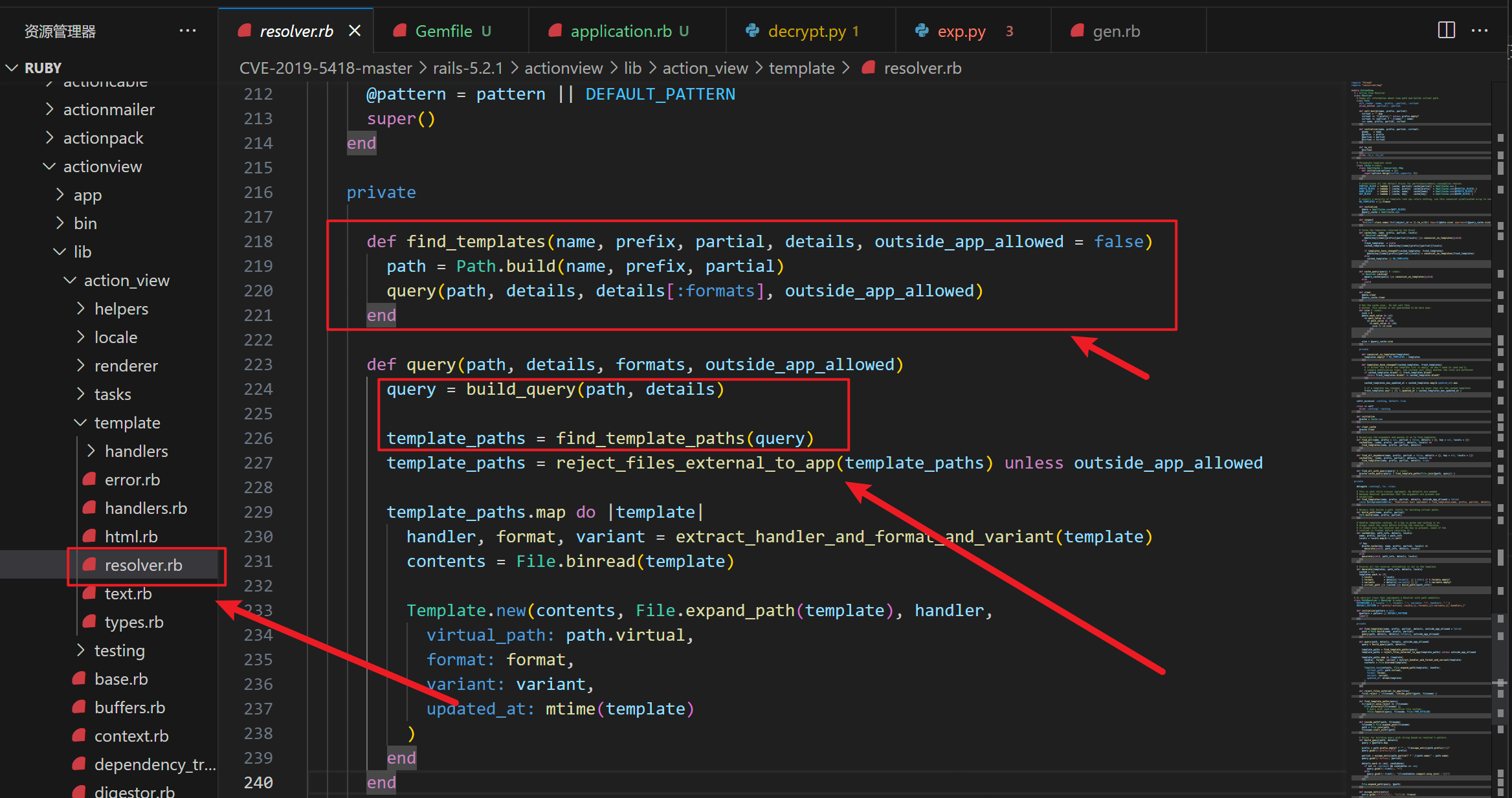
Task: Click Ruby file icon in breadcrumb resolver.rb
Action: pyautogui.click(x=869, y=68)
